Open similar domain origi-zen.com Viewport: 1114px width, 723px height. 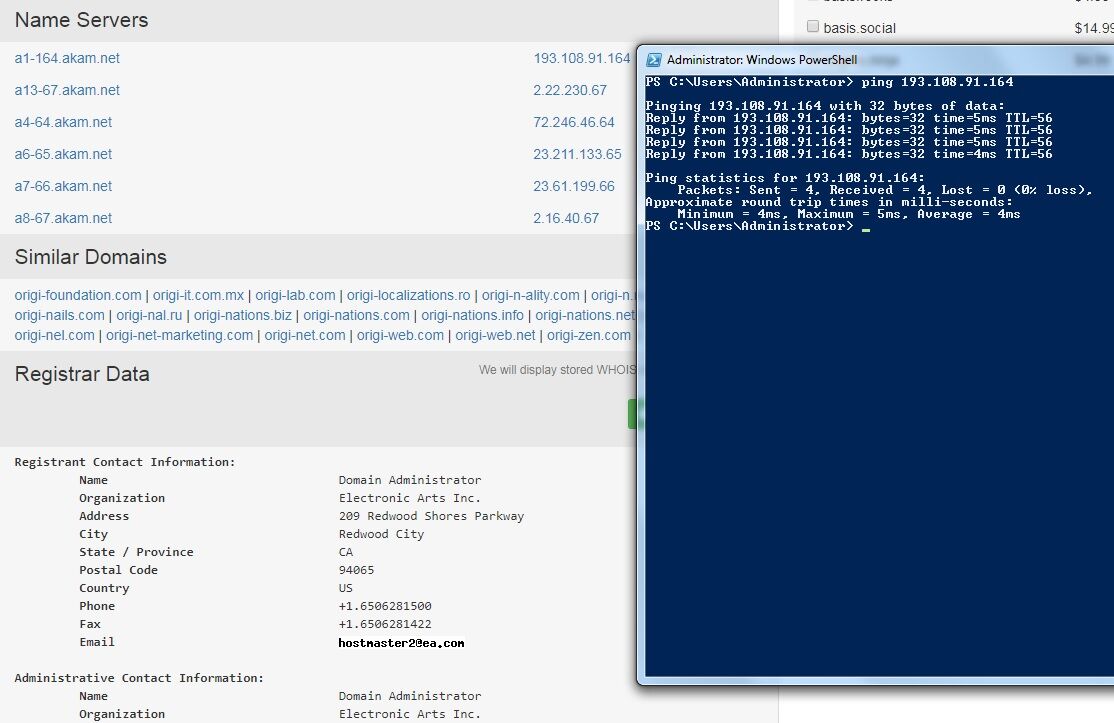coord(589,335)
